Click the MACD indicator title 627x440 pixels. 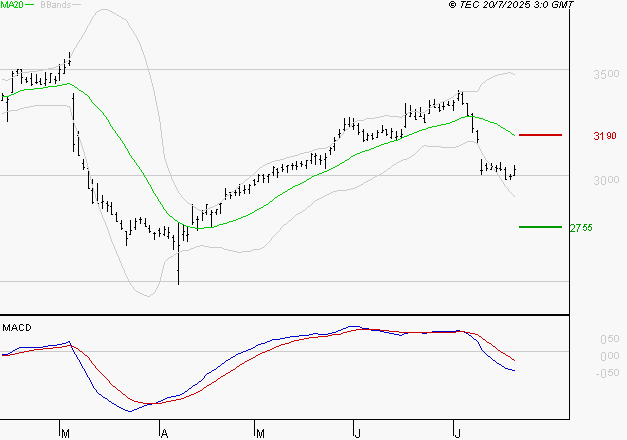click(x=17, y=328)
